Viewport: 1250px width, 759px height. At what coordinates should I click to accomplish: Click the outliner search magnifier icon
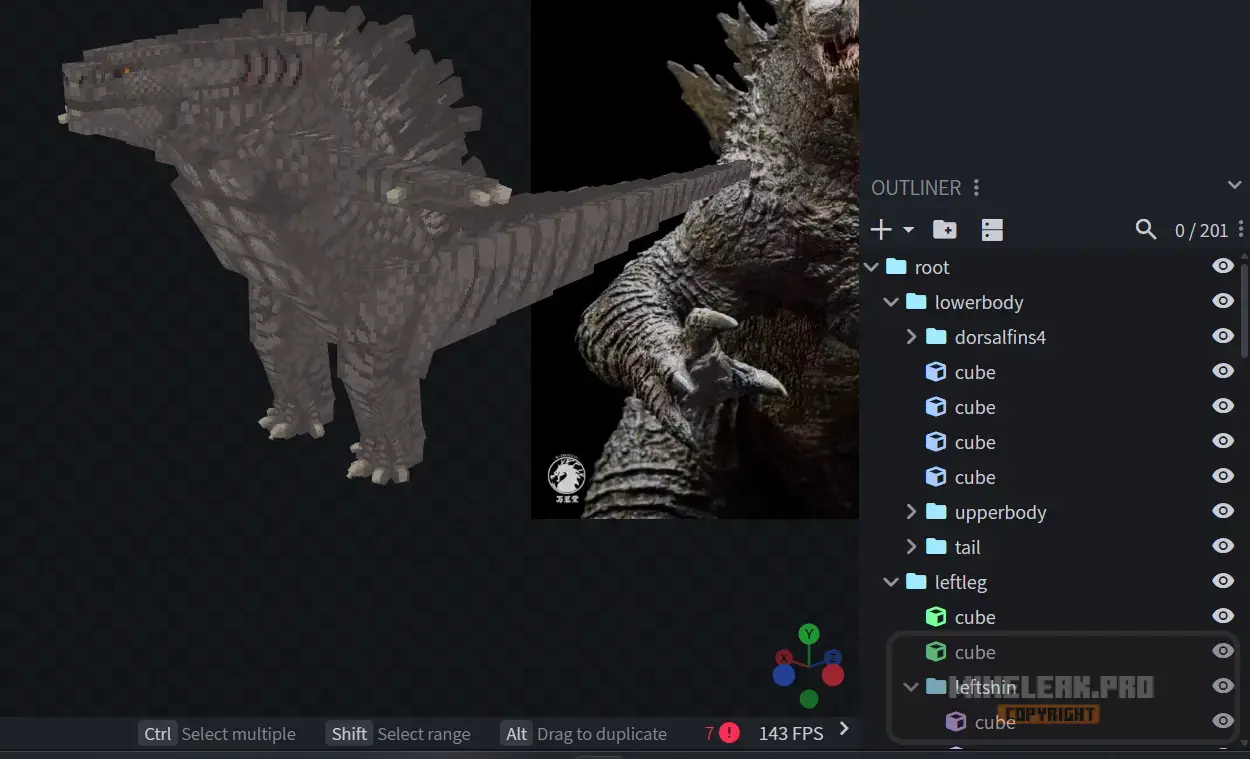(x=1146, y=230)
